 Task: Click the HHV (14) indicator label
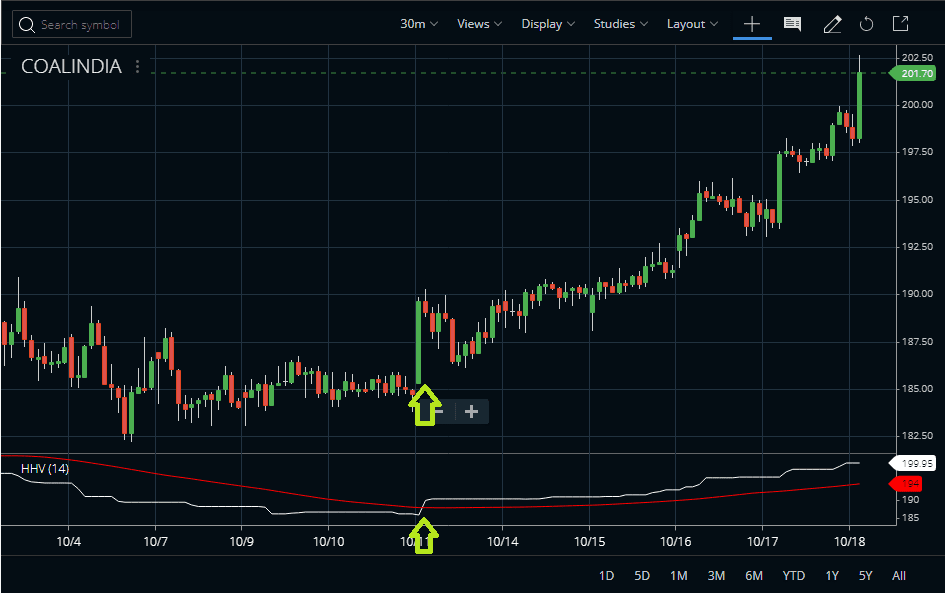[45, 467]
